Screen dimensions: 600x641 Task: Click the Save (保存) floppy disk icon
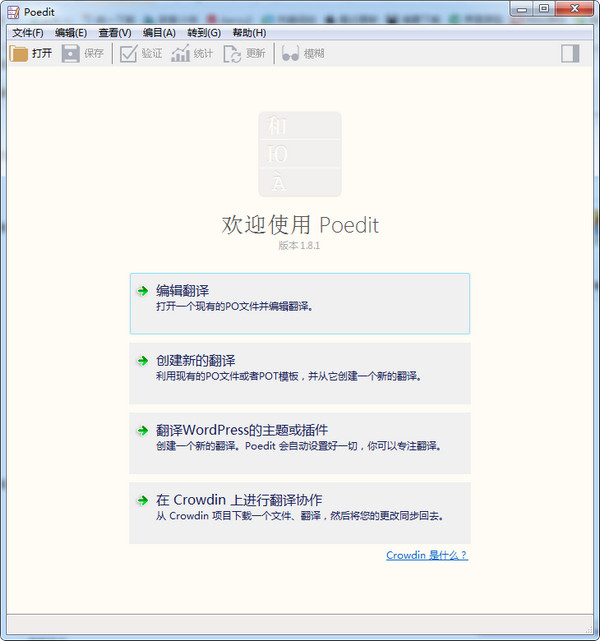70,54
